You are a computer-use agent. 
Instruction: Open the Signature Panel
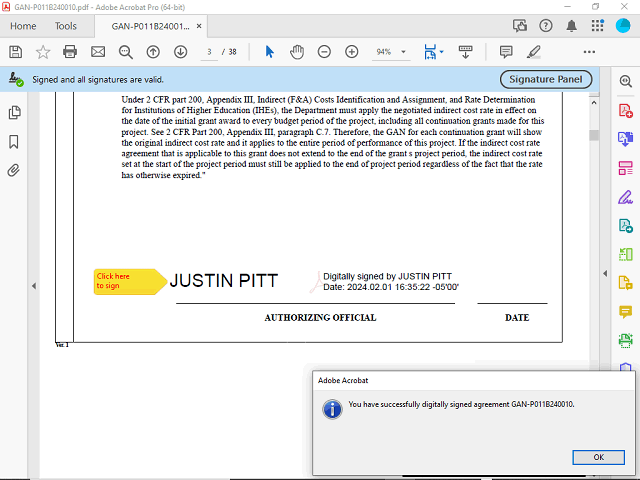[x=546, y=79]
